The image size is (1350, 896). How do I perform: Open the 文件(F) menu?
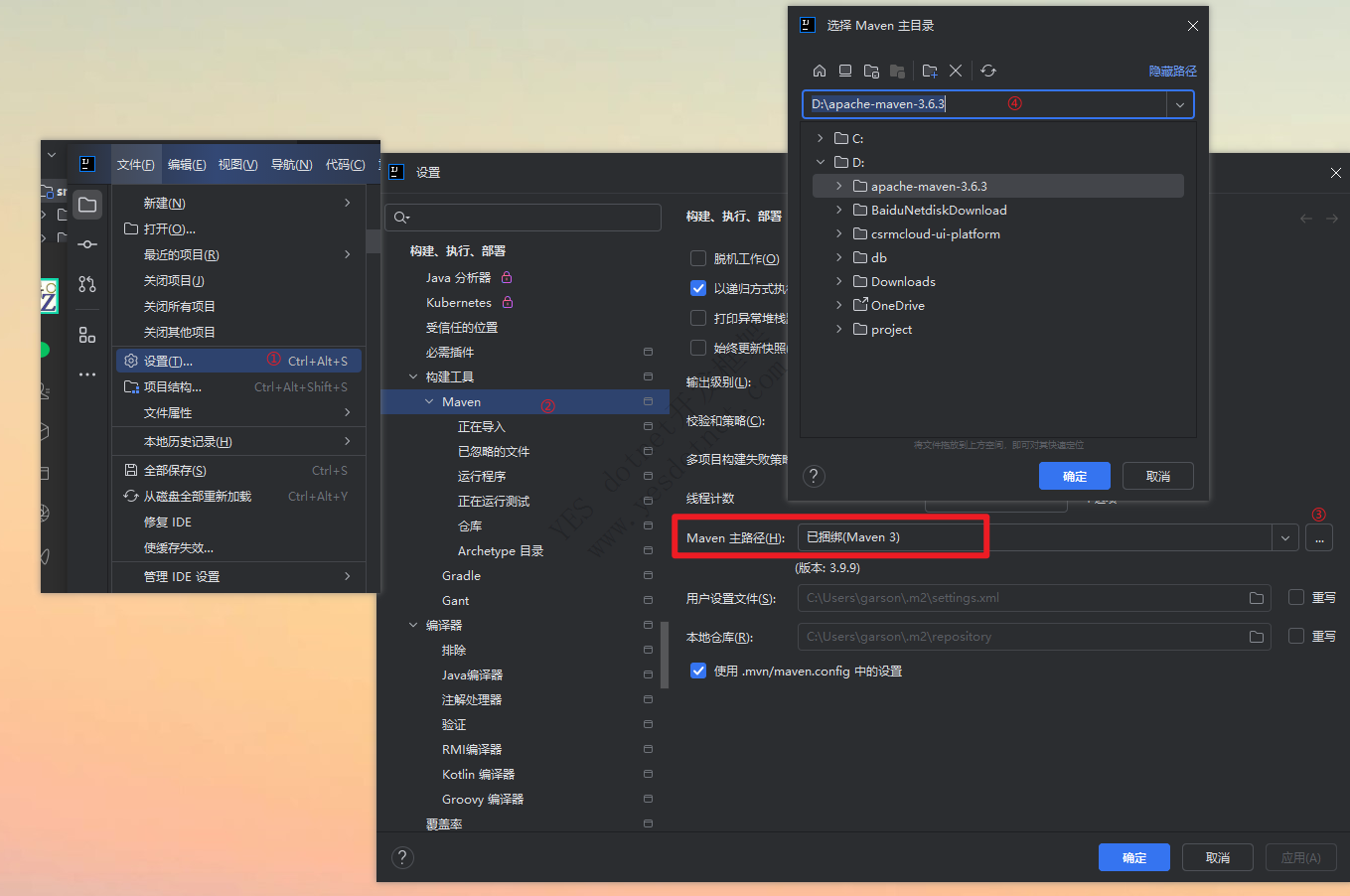[x=136, y=165]
